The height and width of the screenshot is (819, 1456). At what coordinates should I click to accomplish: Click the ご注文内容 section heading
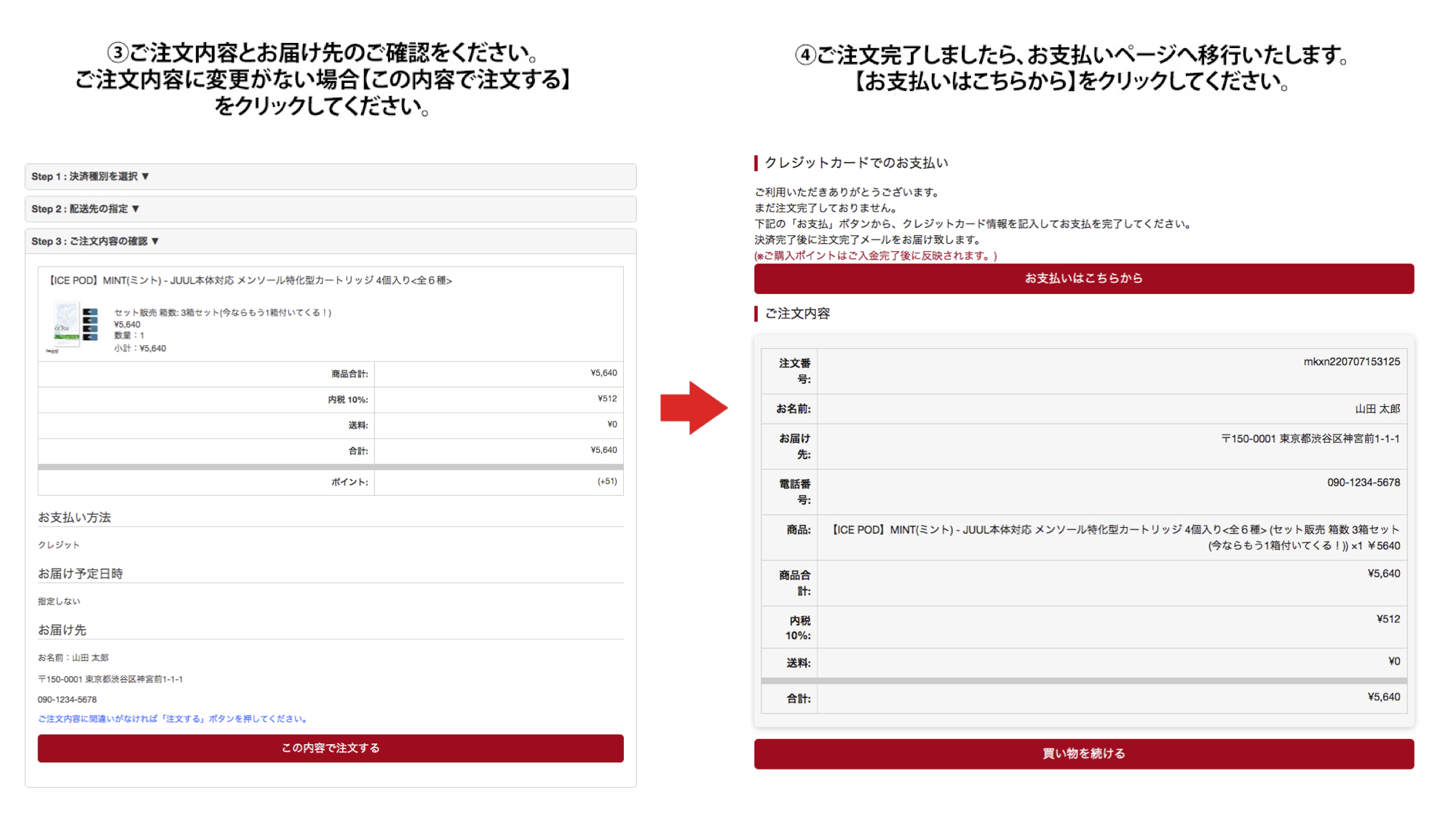pyautogui.click(x=796, y=314)
